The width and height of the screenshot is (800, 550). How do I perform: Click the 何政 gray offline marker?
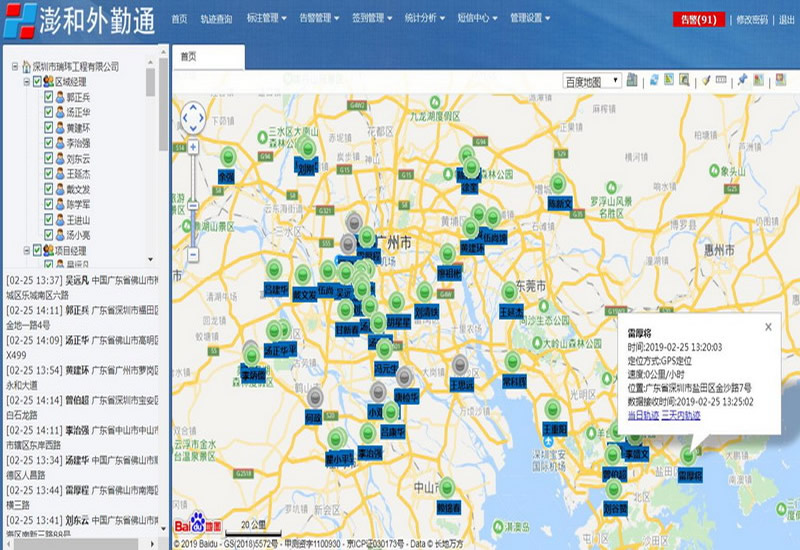pos(315,396)
